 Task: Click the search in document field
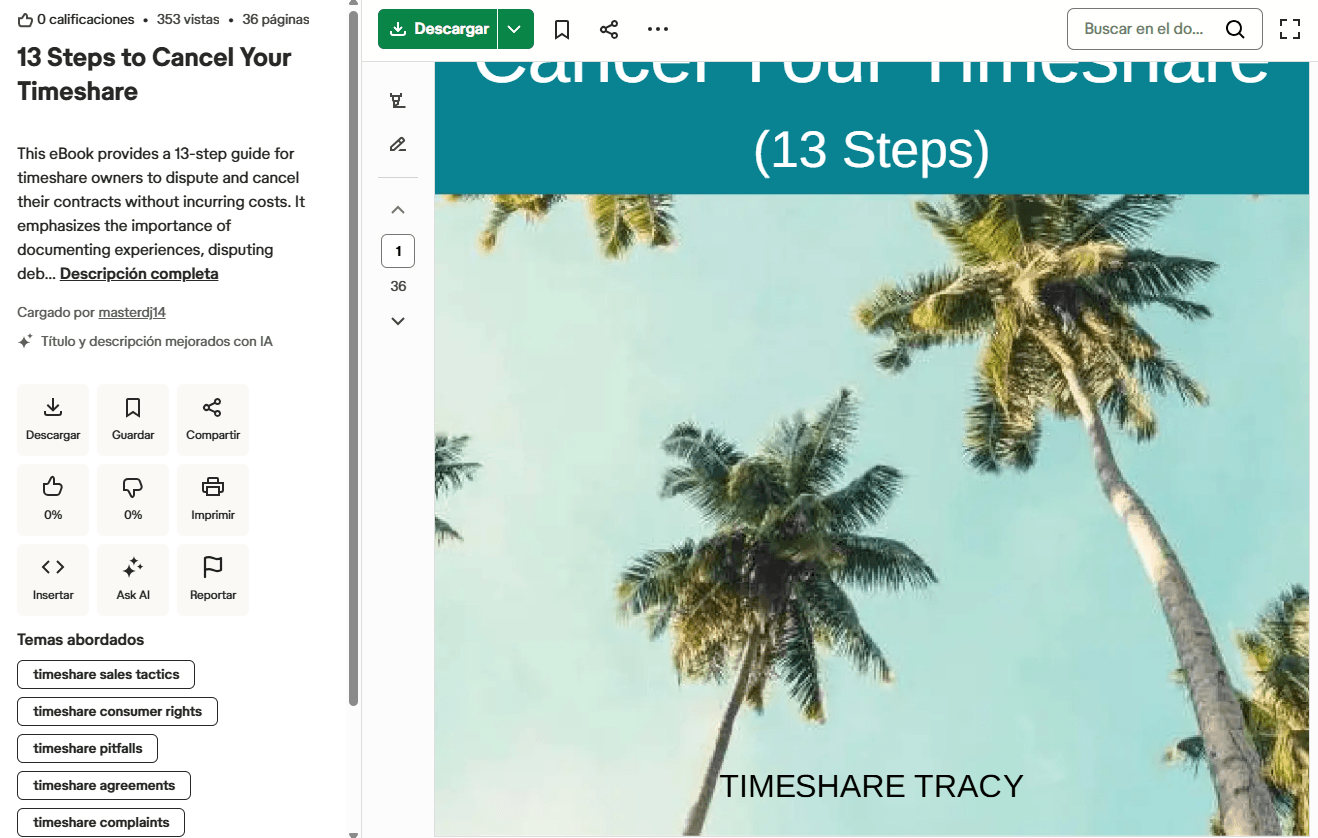(1145, 29)
